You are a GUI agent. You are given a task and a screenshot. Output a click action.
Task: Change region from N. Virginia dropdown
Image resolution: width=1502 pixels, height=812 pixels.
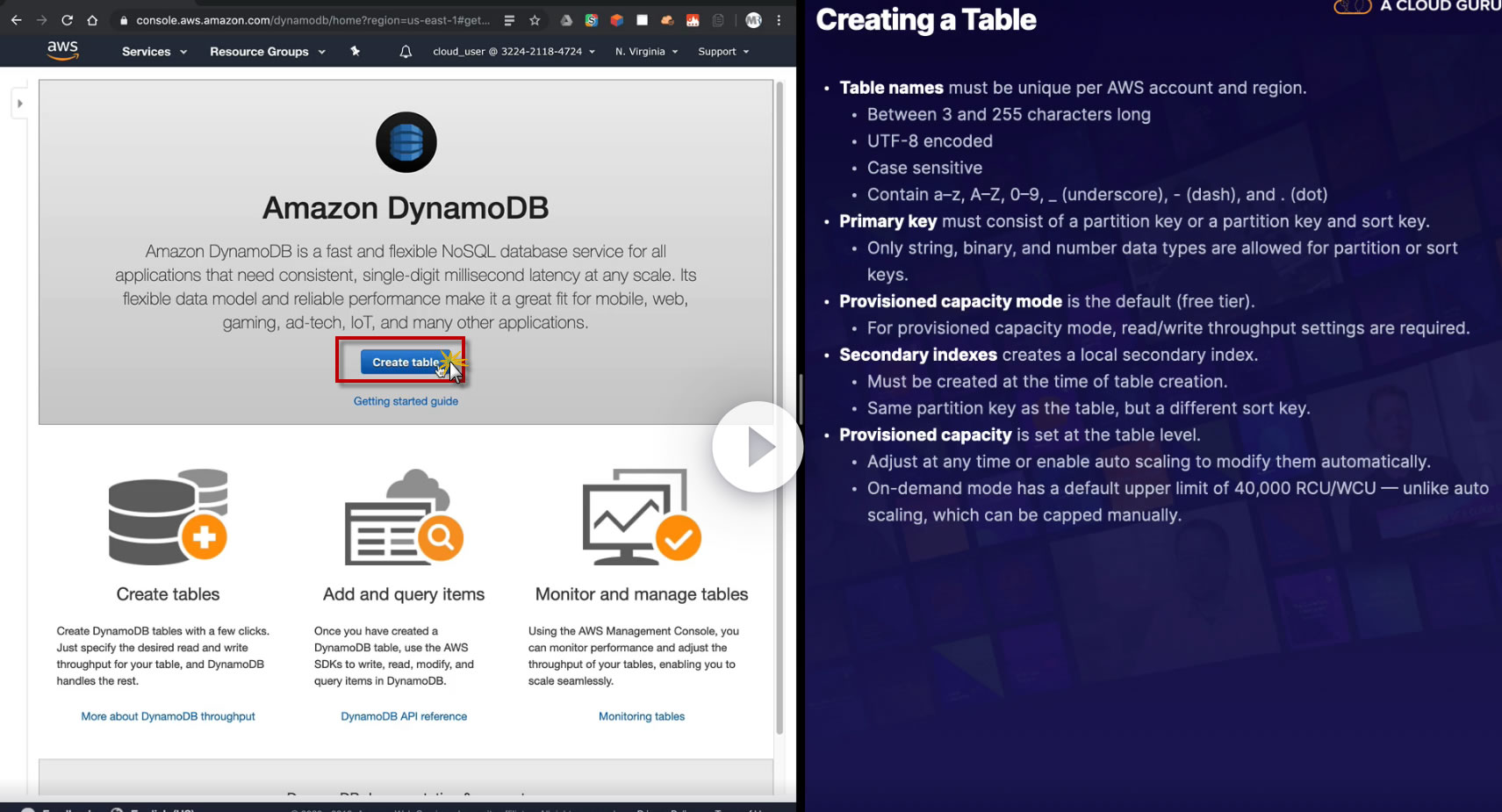pos(647,52)
